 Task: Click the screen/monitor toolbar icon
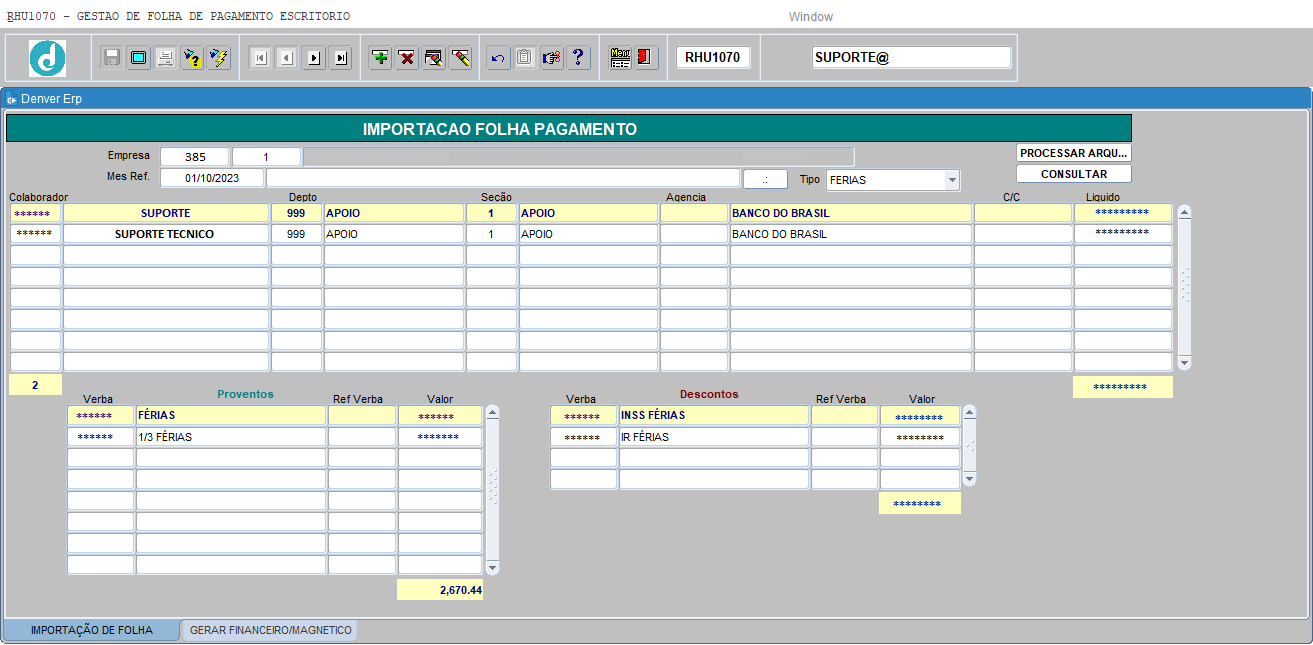tap(139, 58)
